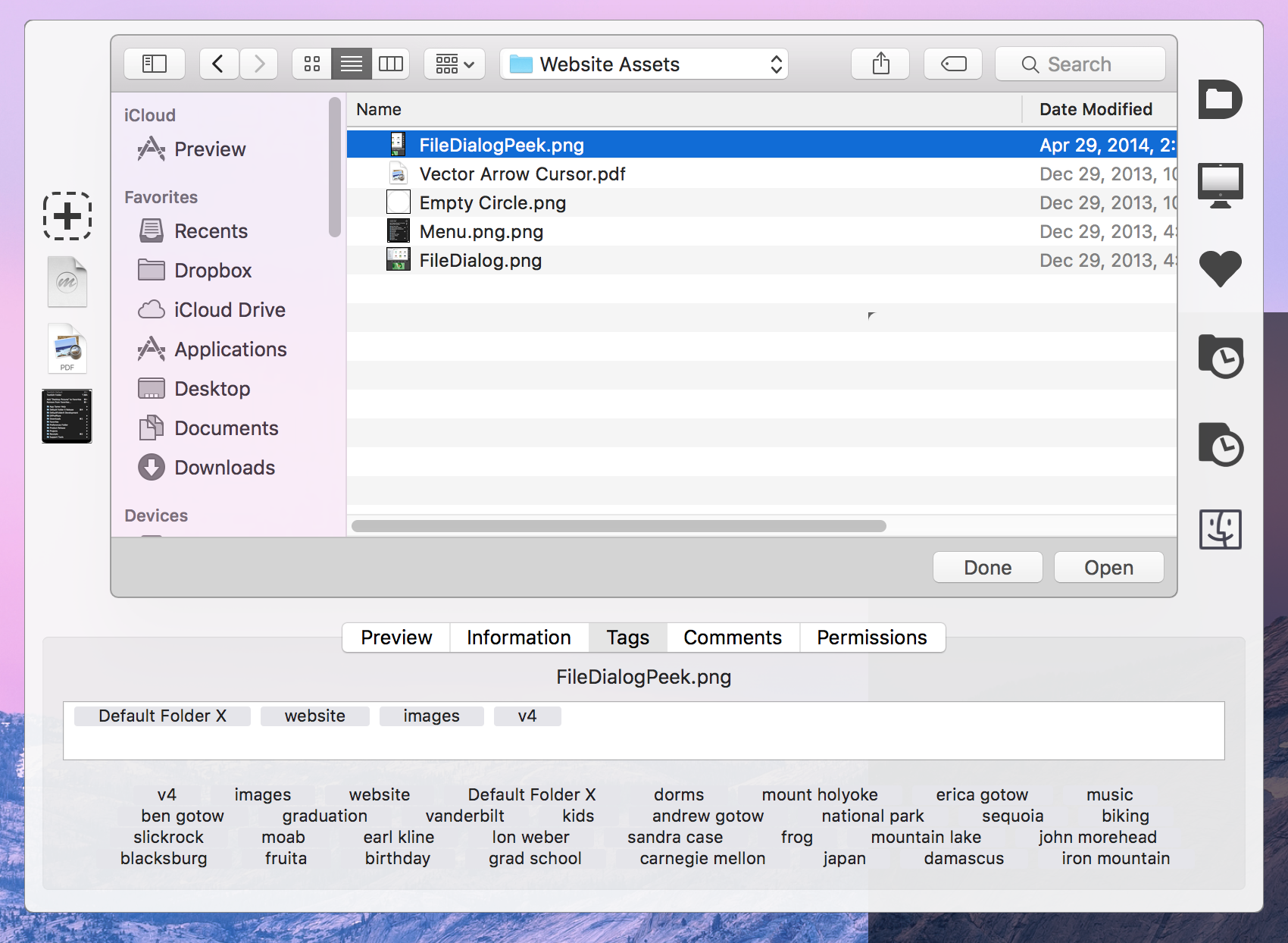1288x943 pixels.
Task: Switch to the Comments tab
Action: pos(733,638)
